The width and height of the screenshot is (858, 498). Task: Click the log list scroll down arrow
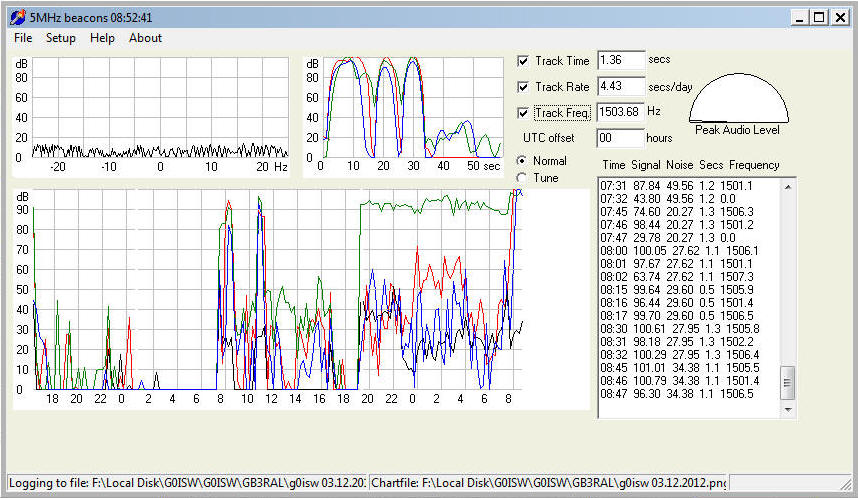point(788,409)
